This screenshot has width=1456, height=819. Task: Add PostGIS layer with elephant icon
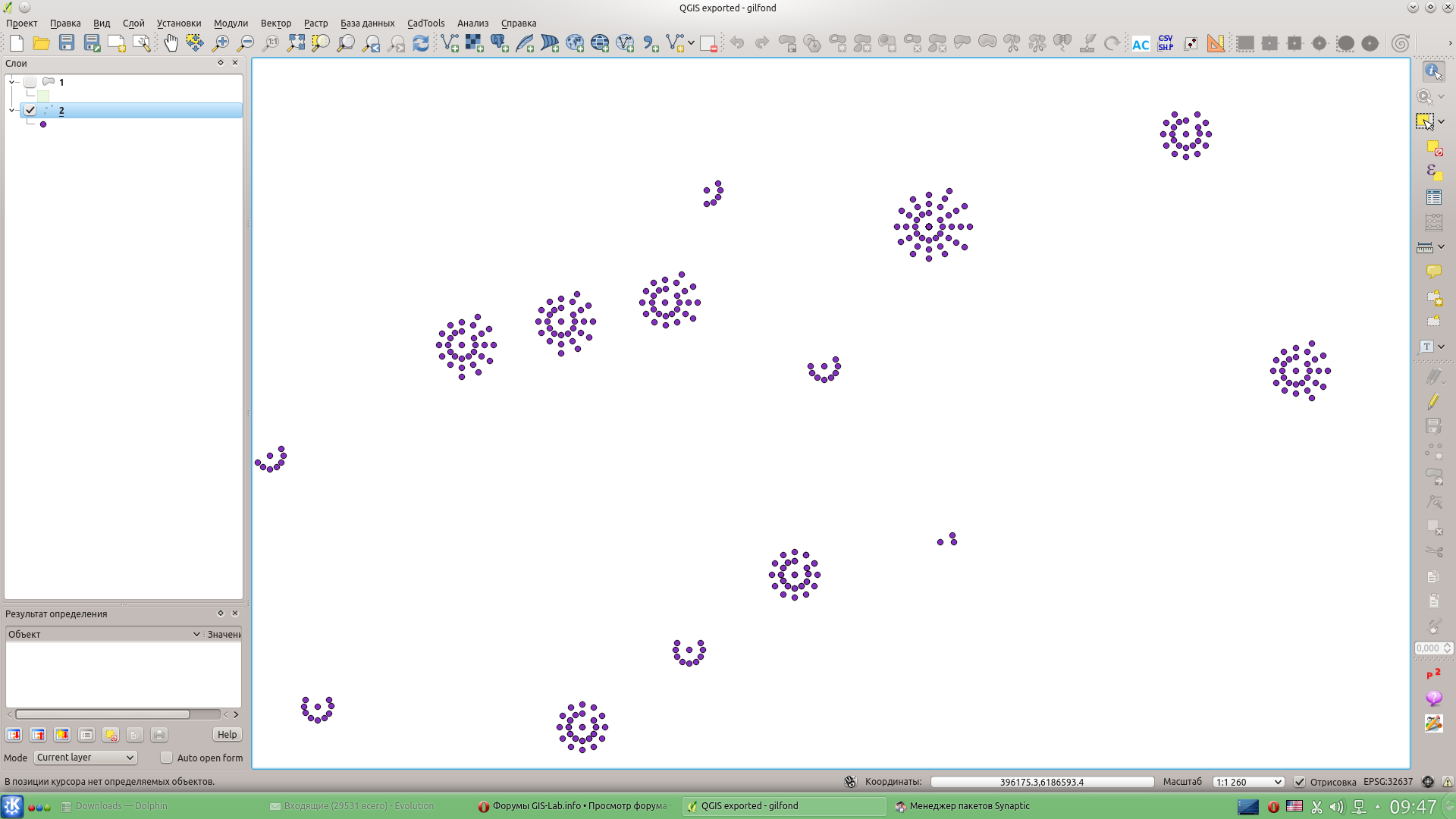[x=499, y=43]
